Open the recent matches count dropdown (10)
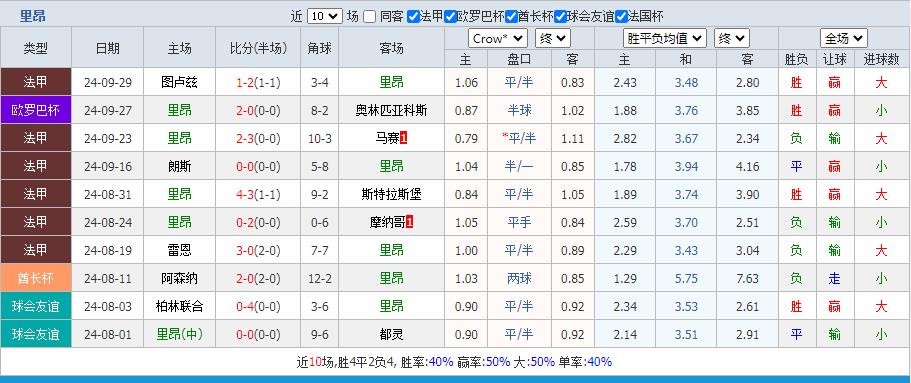Image resolution: width=911 pixels, height=383 pixels. click(x=324, y=16)
